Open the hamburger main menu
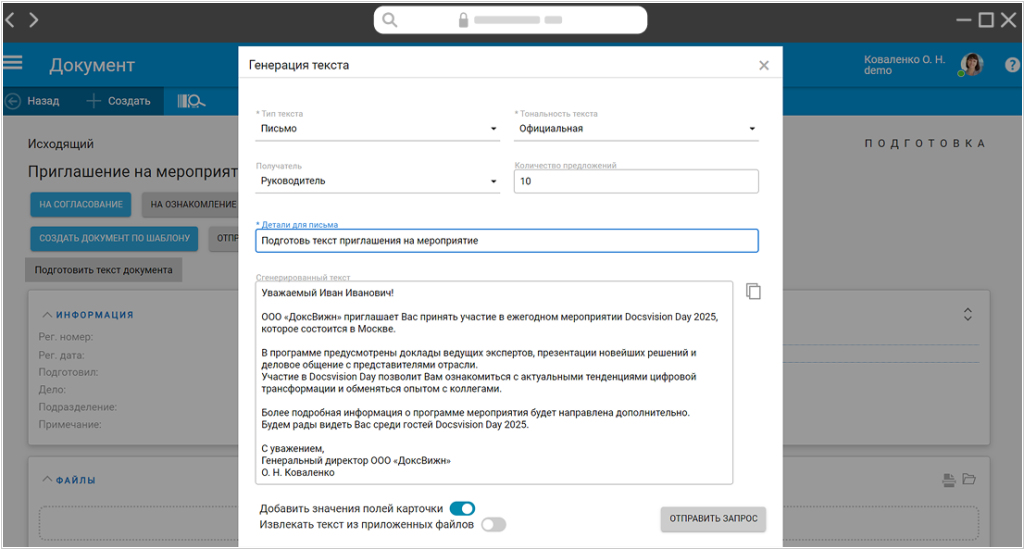This screenshot has width=1024, height=549. [x=12, y=63]
